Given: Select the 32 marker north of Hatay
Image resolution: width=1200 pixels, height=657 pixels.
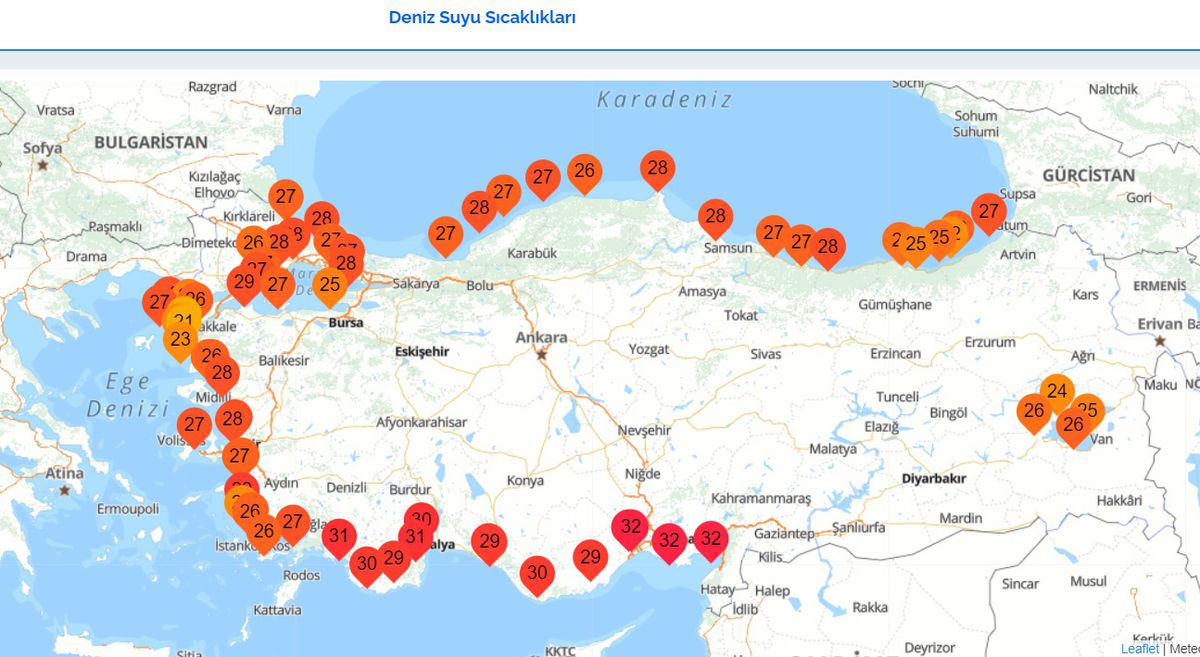Looking at the screenshot, I should click(x=711, y=540).
